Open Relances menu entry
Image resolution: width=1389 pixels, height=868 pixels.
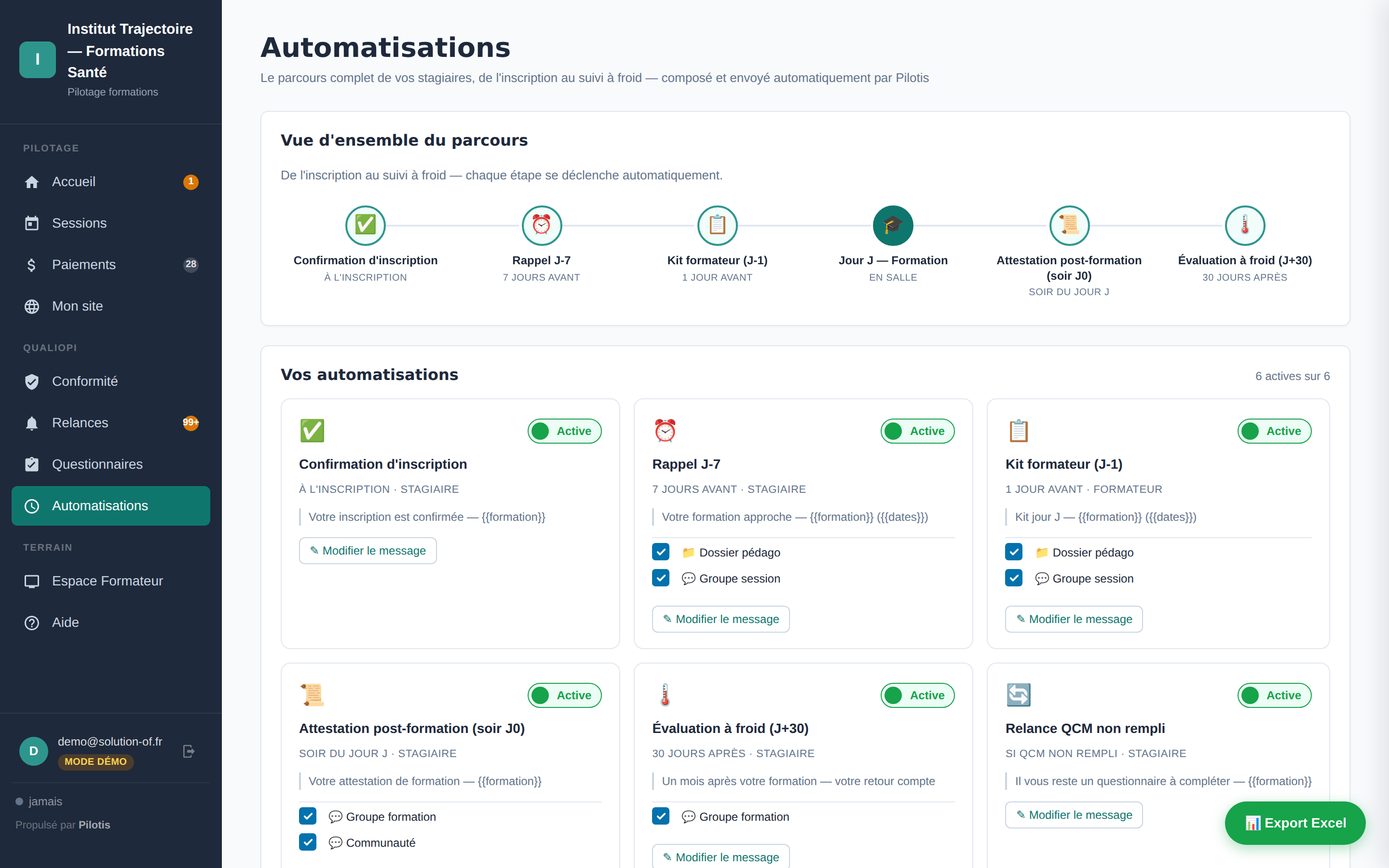(111, 423)
